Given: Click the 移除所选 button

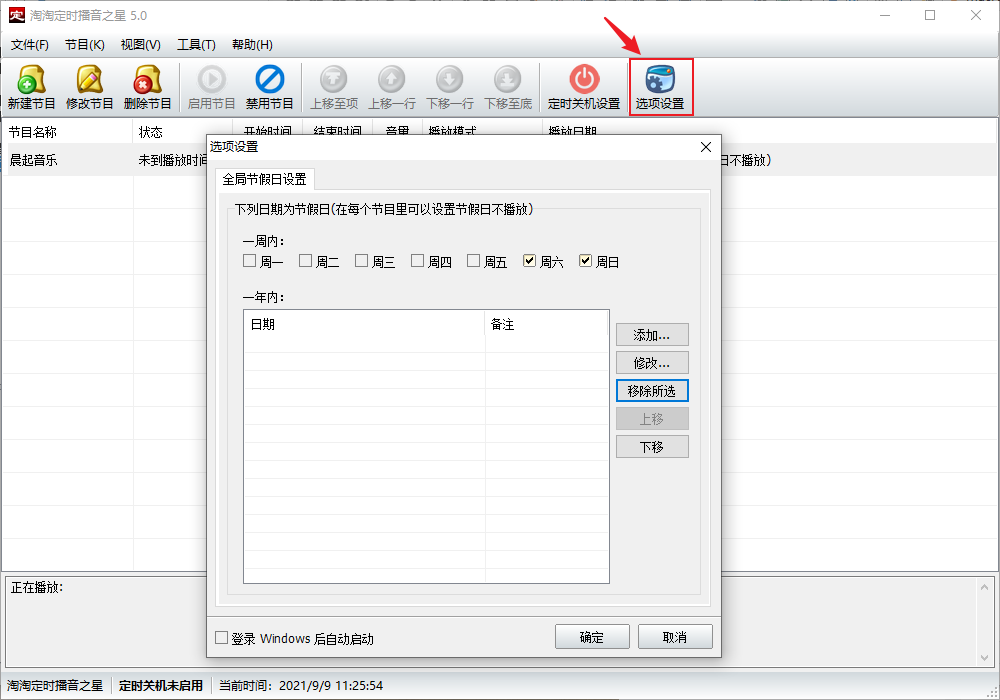Looking at the screenshot, I should (652, 391).
